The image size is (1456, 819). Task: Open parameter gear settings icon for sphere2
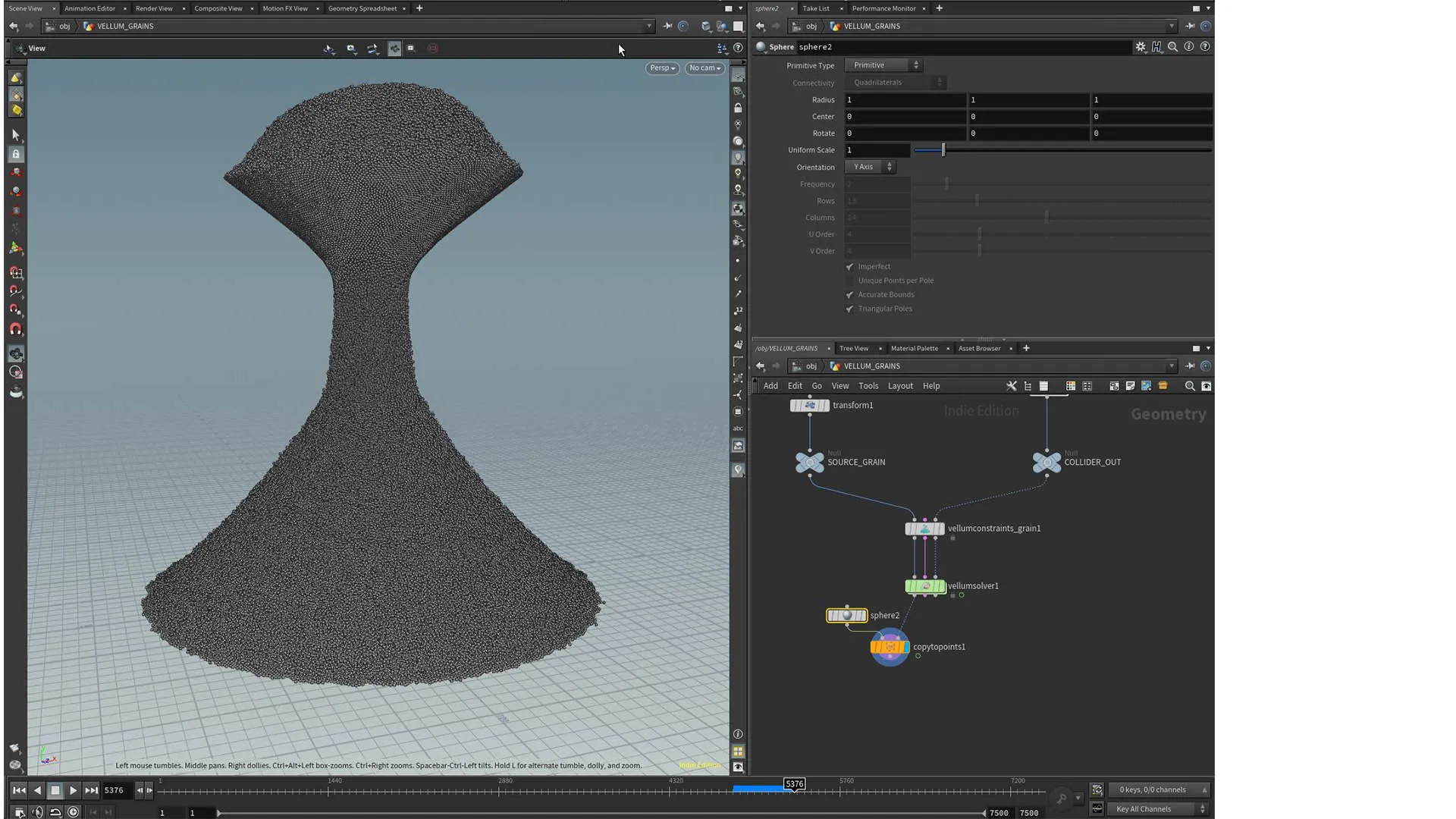click(1140, 47)
